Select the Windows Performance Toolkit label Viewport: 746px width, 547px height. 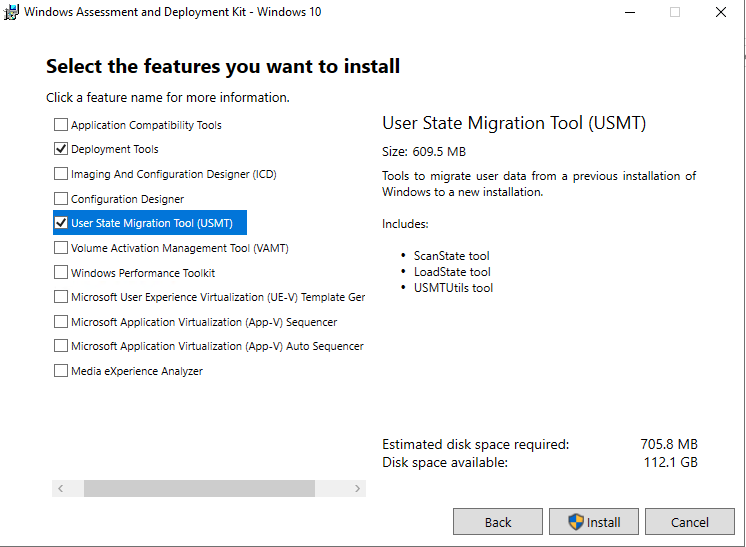pos(143,273)
